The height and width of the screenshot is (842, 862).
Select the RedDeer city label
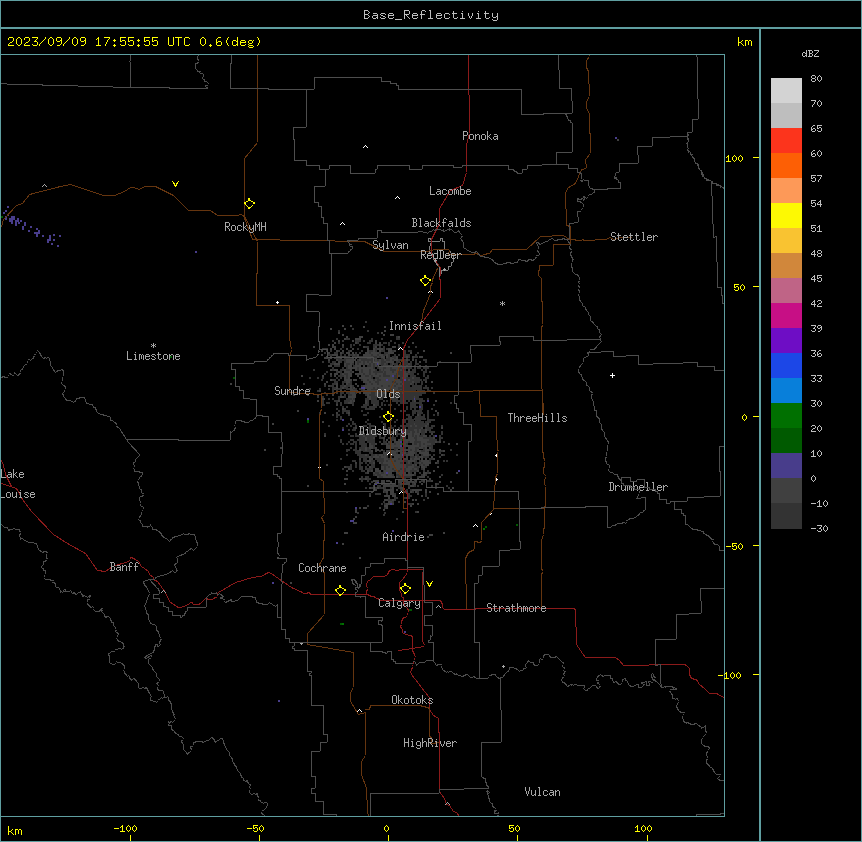pyautogui.click(x=440, y=255)
